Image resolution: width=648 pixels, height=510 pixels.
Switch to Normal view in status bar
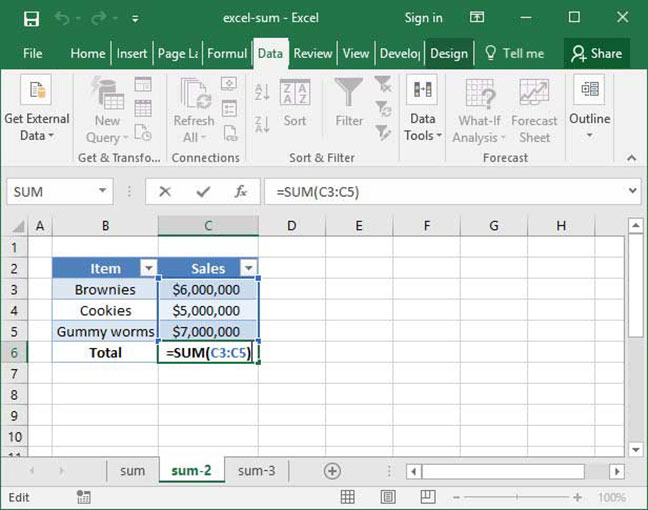(347, 497)
